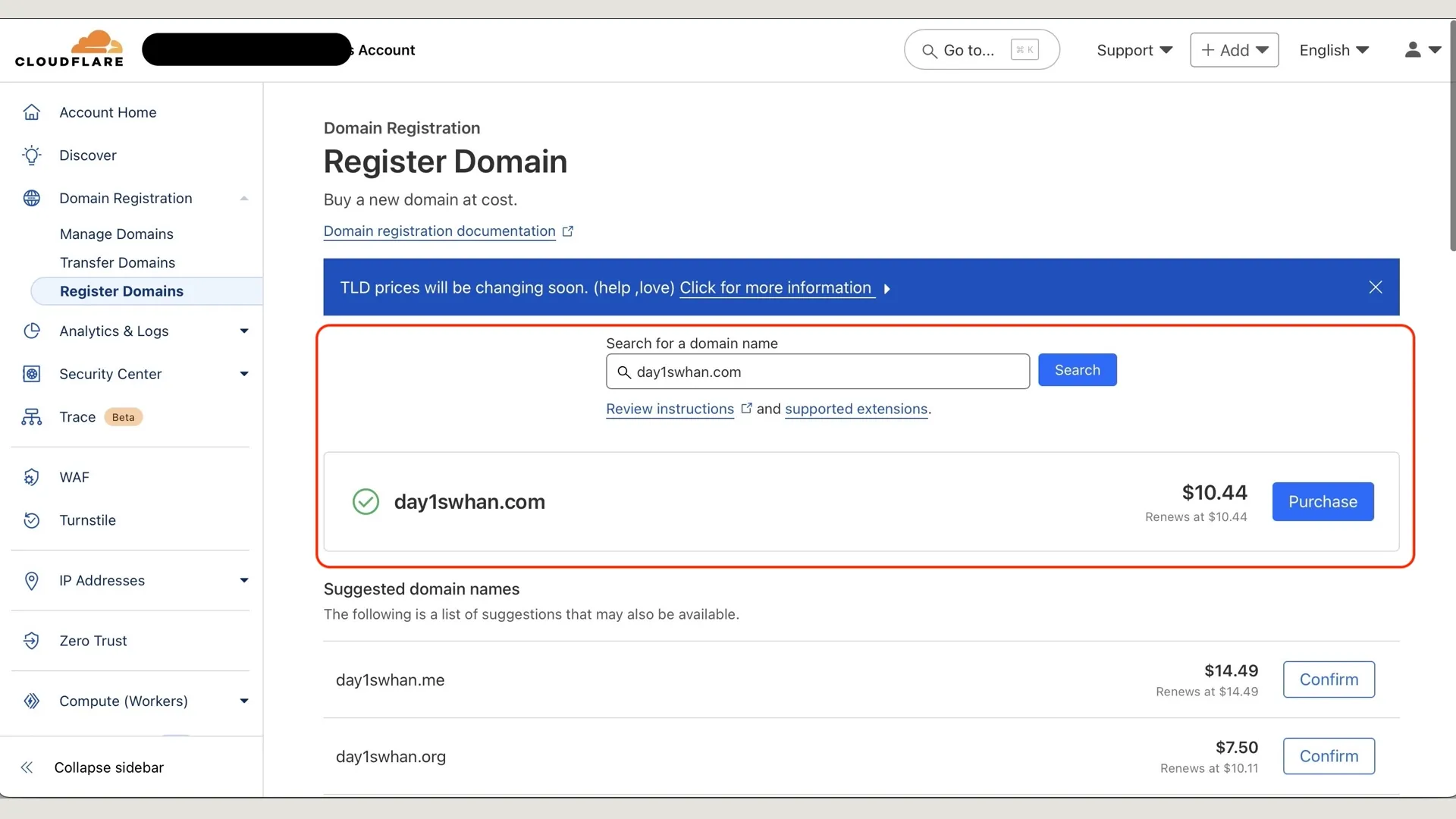Click the external link icon after Review instructions
The height and width of the screenshot is (819, 1456).
(x=746, y=408)
